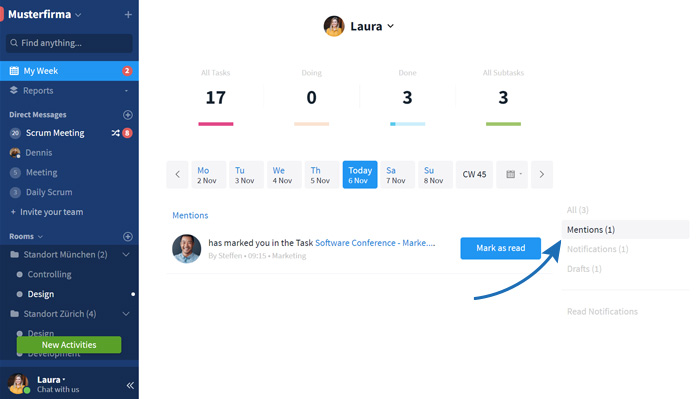Select We 4 Nov
The width and height of the screenshot is (700, 399).
[284, 175]
